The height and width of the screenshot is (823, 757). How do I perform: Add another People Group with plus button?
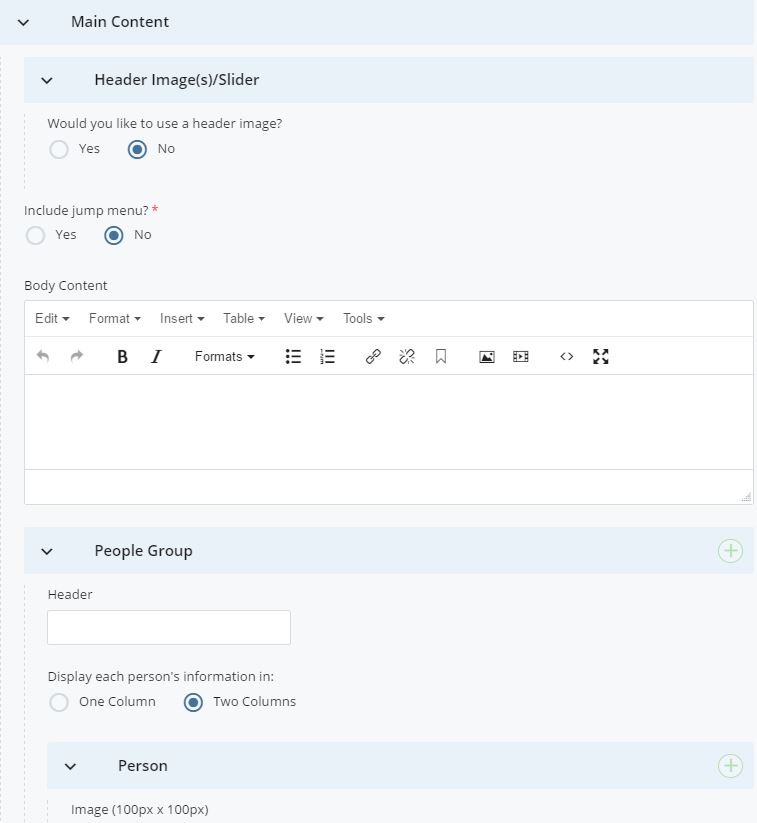coord(730,551)
